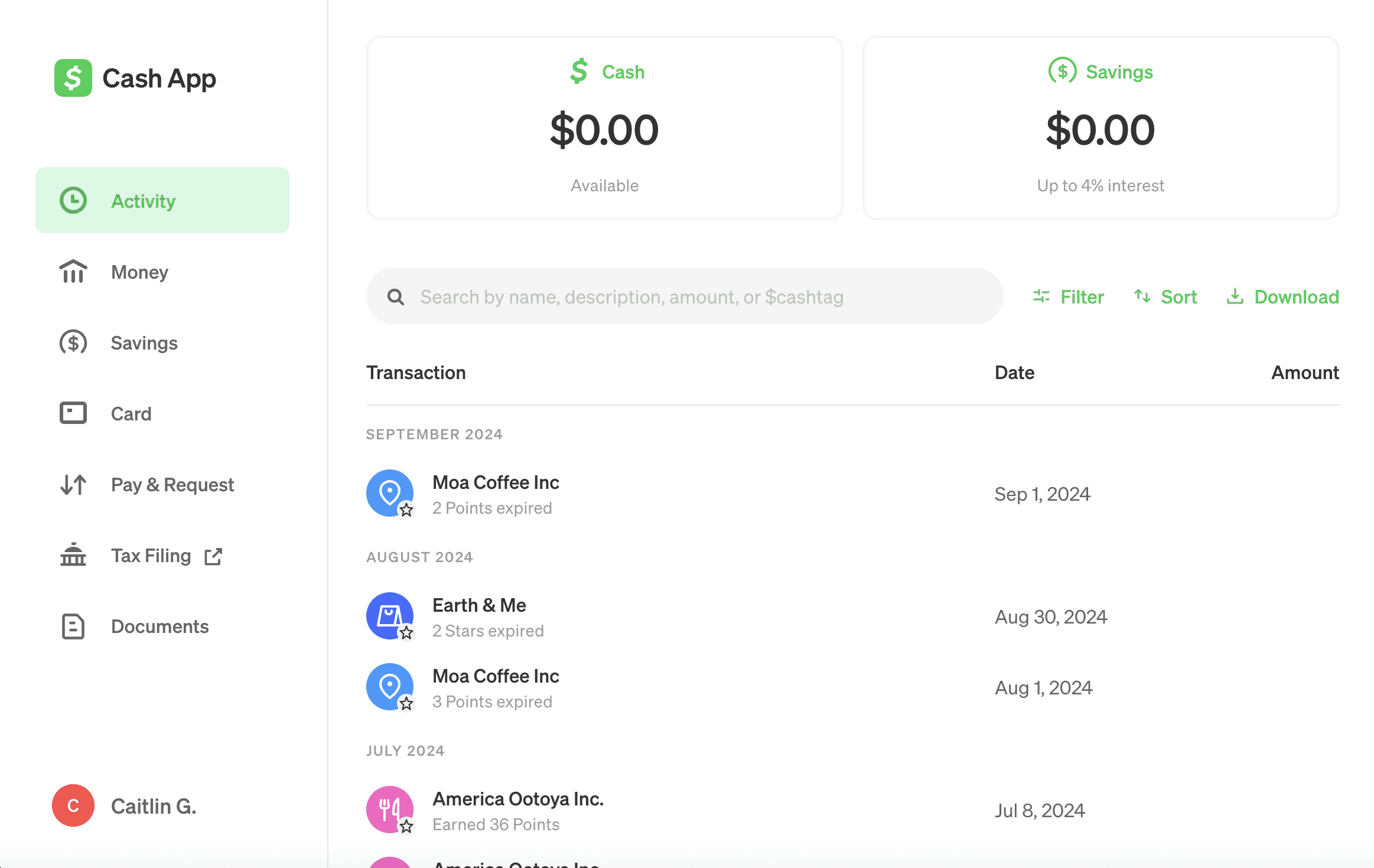Click the red Caitlin G. avatar circle
Viewport: 1374px width, 868px height.
coord(73,805)
